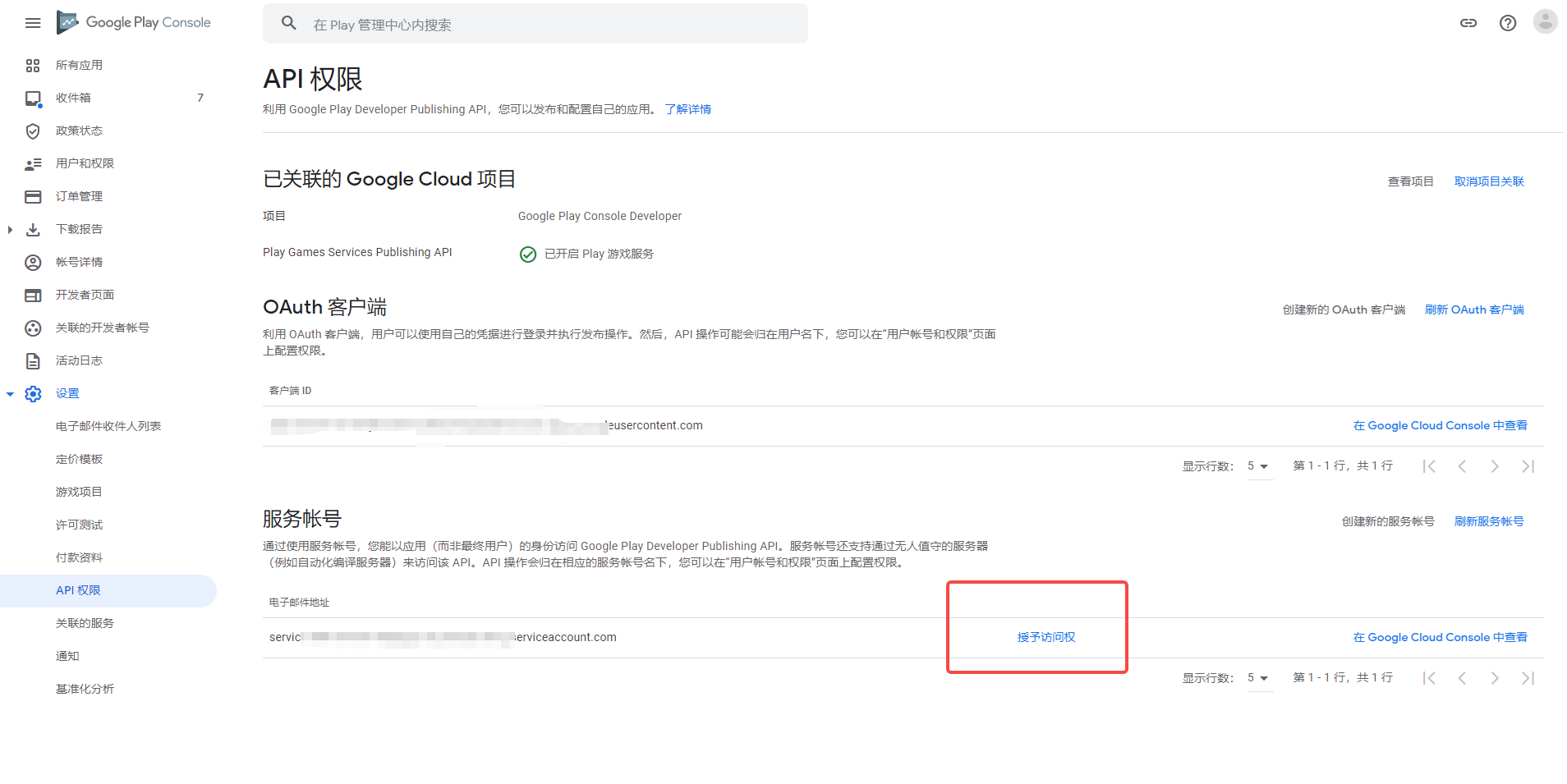Image resolution: width=1567 pixels, height=784 pixels.
Task: Expand the 下载报告 sidebar section arrow
Action: pos(10,230)
